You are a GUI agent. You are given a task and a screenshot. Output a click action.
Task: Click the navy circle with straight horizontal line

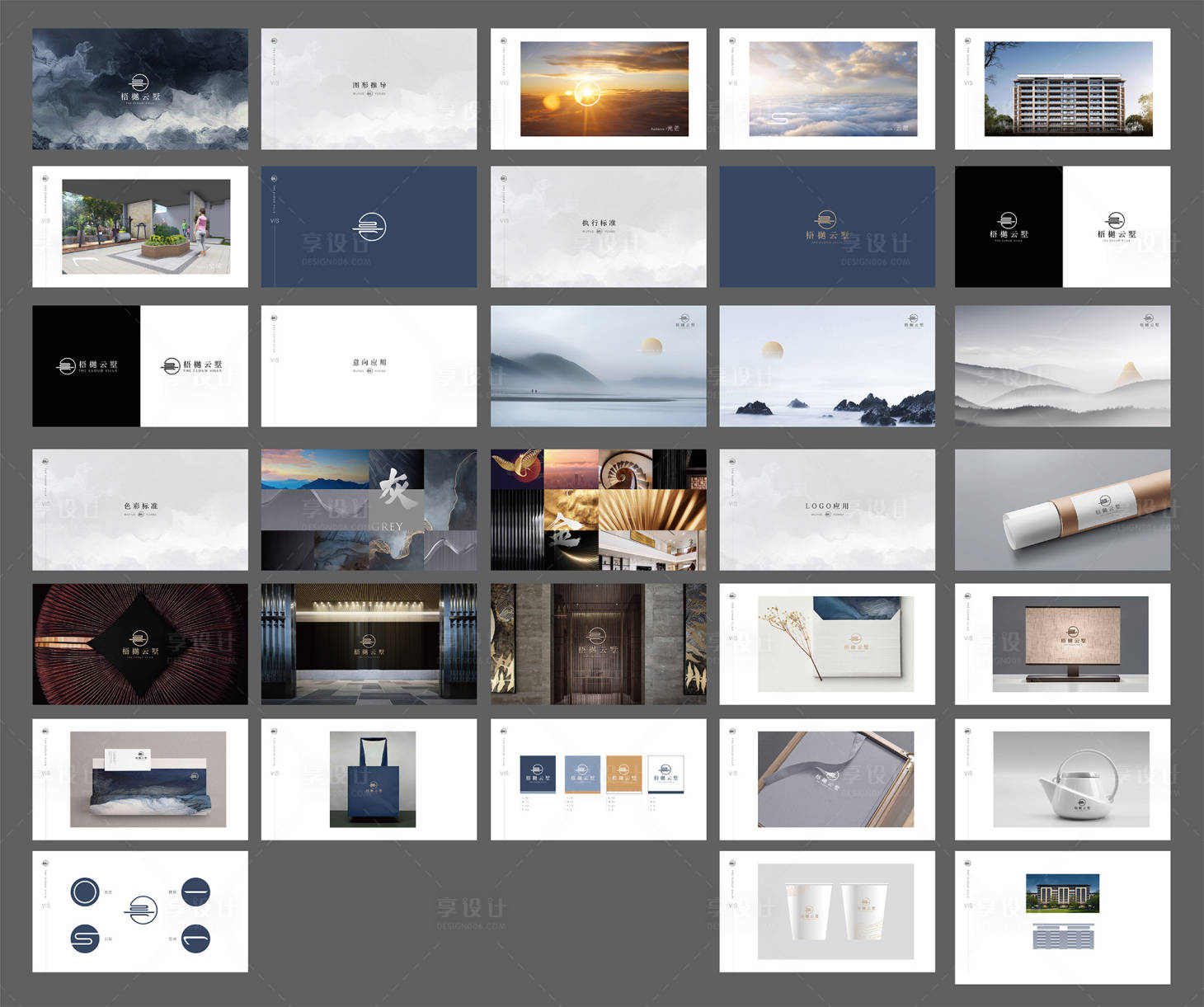(x=195, y=892)
